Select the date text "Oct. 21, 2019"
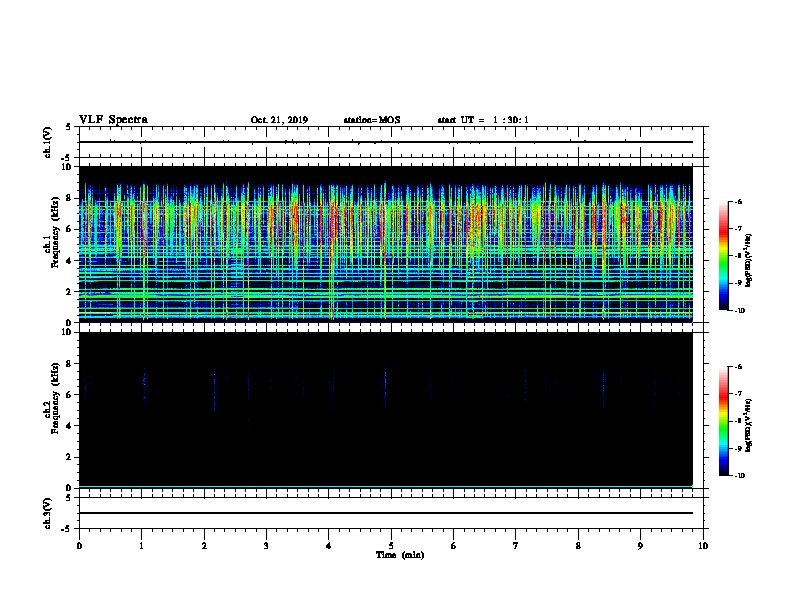792x612 pixels. (x=279, y=120)
